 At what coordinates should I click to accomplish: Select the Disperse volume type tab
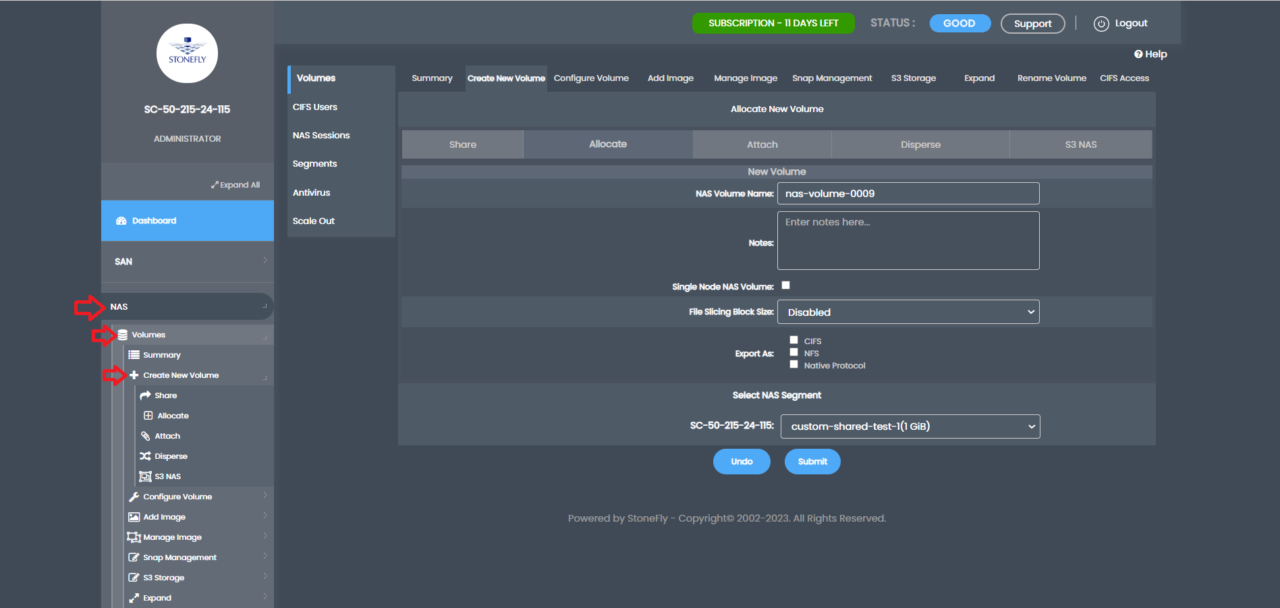tap(920, 145)
